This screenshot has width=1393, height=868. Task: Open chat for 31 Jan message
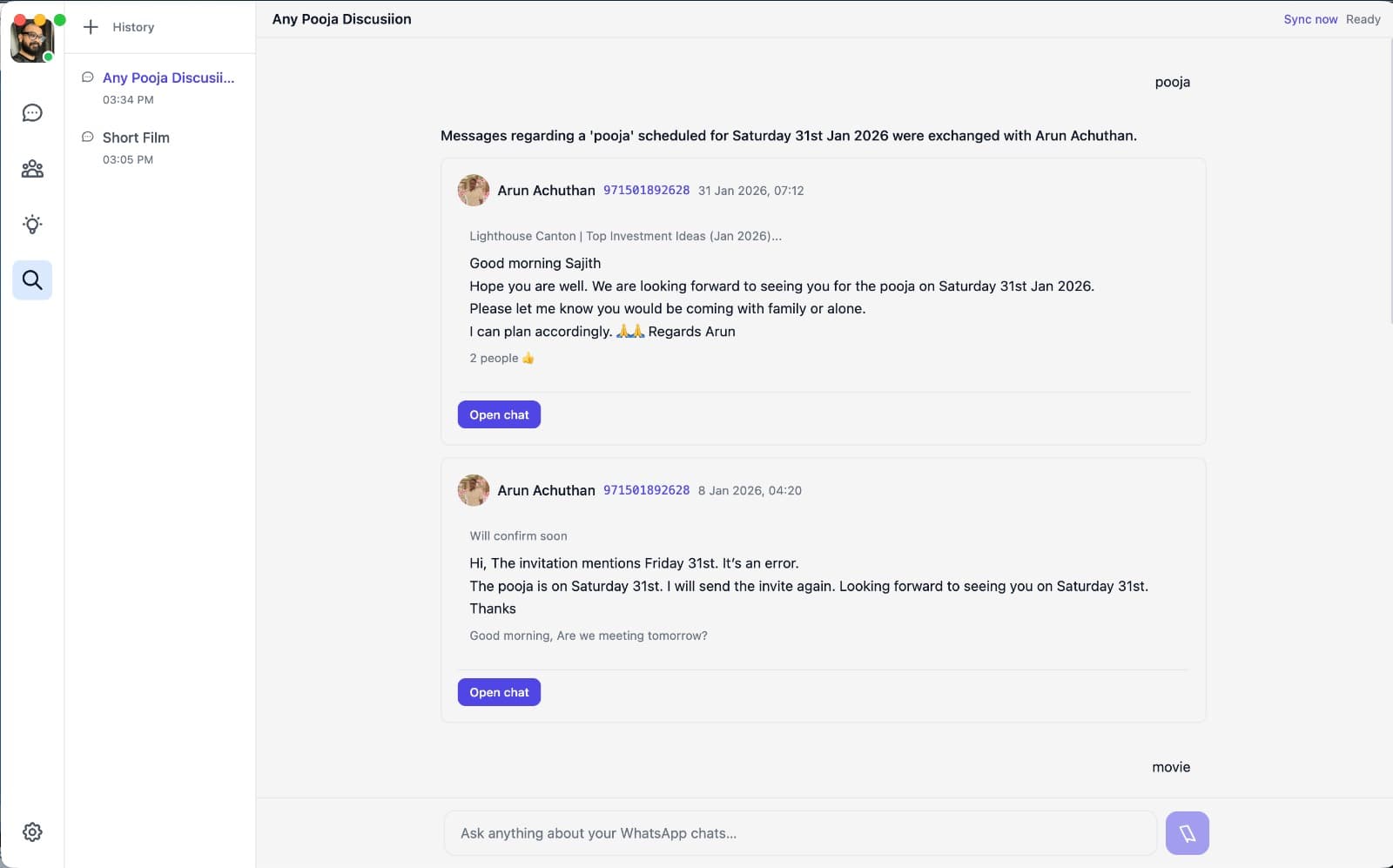[499, 414]
